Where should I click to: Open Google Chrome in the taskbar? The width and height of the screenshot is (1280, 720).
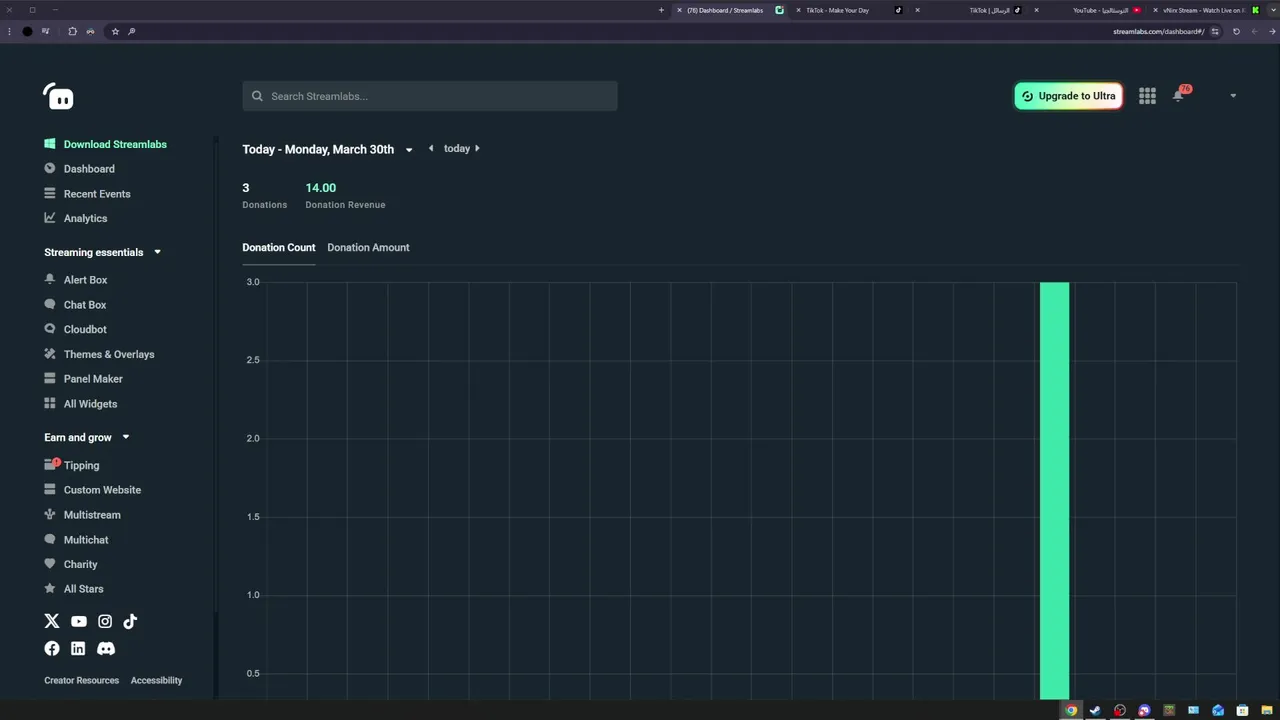(x=1071, y=710)
